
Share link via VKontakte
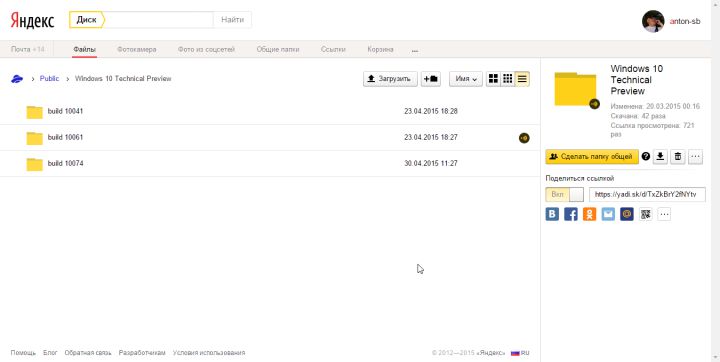click(x=552, y=214)
